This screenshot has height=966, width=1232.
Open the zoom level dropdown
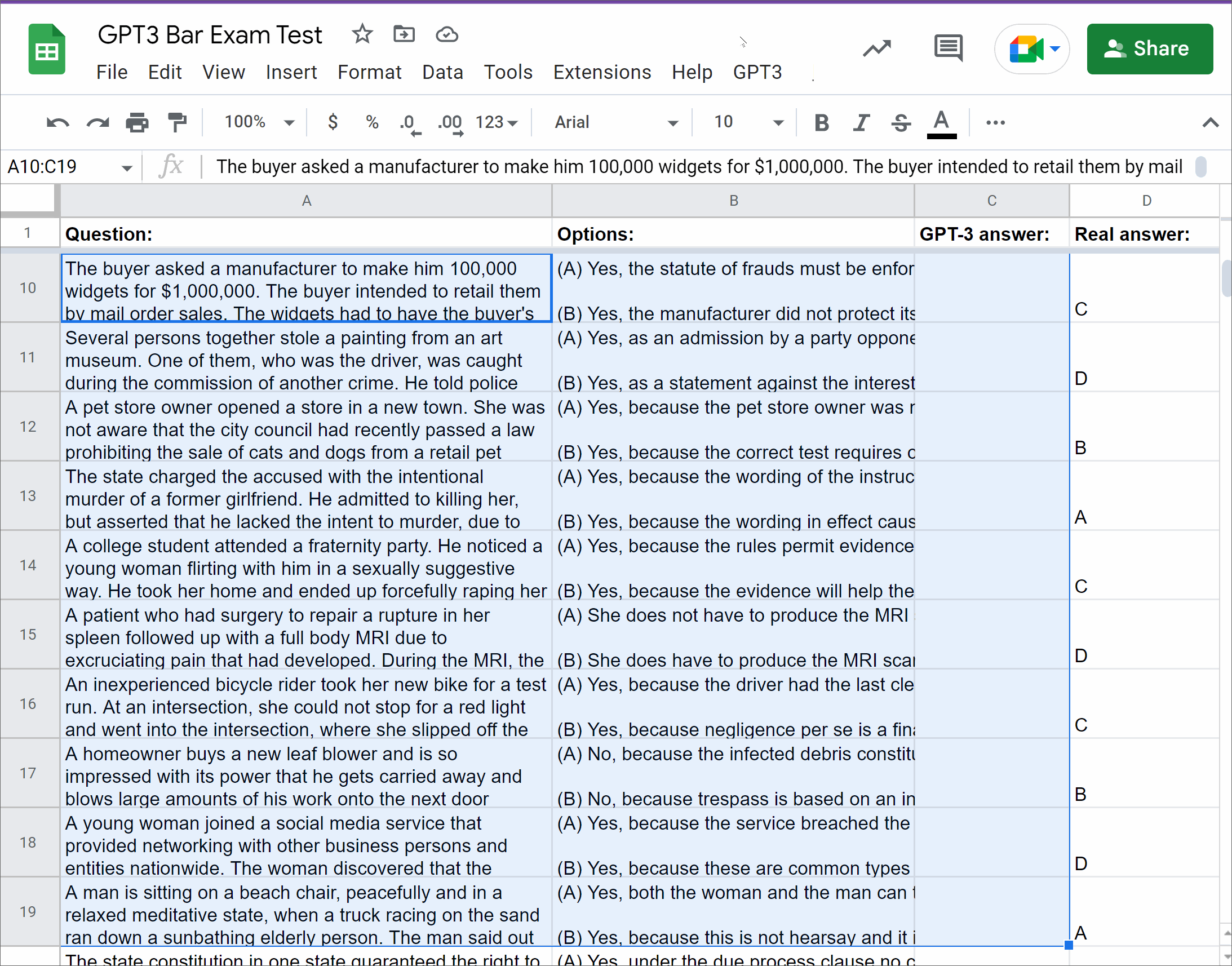click(259, 122)
